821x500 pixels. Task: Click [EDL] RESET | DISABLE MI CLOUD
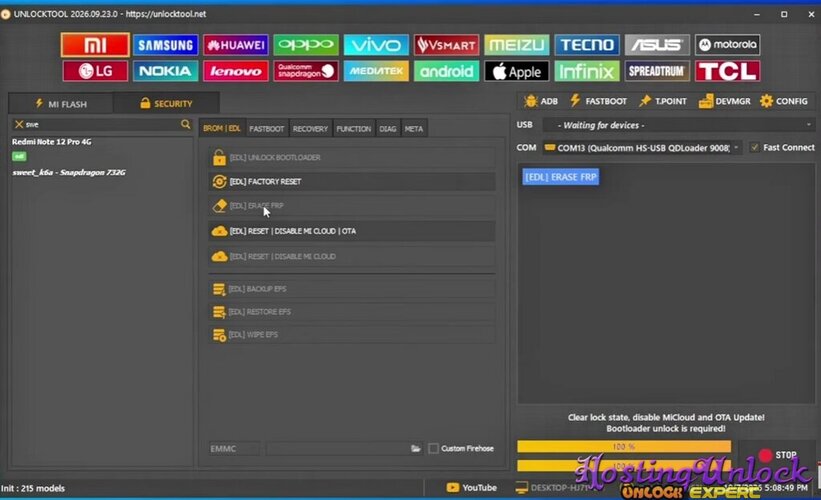[x=351, y=257]
